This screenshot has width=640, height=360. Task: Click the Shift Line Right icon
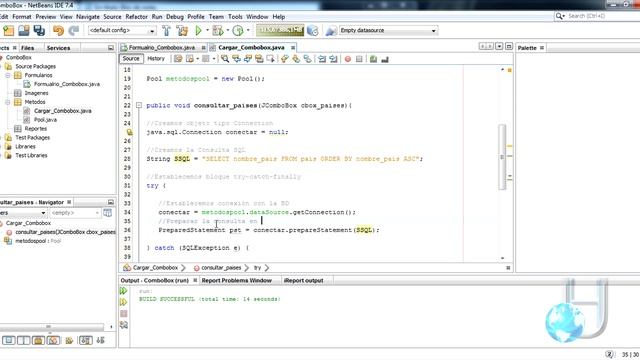pyautogui.click(x=333, y=59)
